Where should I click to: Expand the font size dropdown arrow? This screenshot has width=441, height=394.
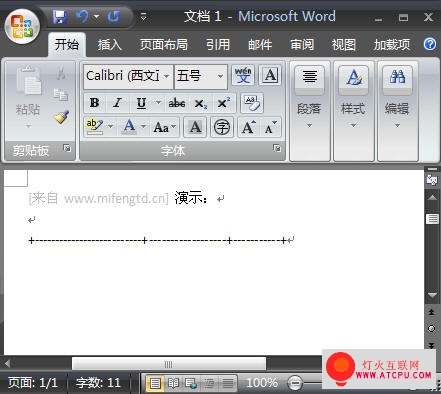220,77
